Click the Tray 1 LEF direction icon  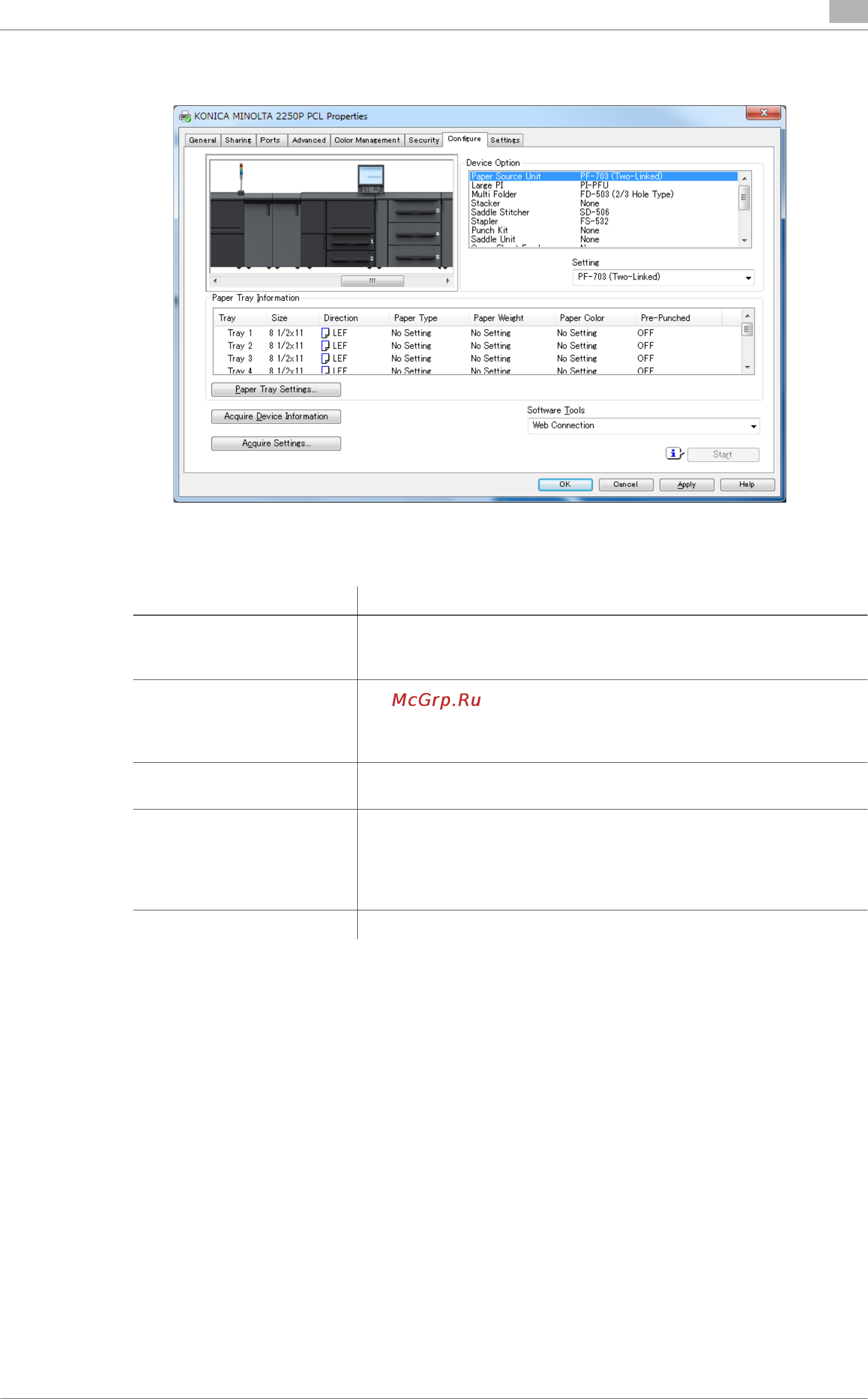[x=325, y=333]
